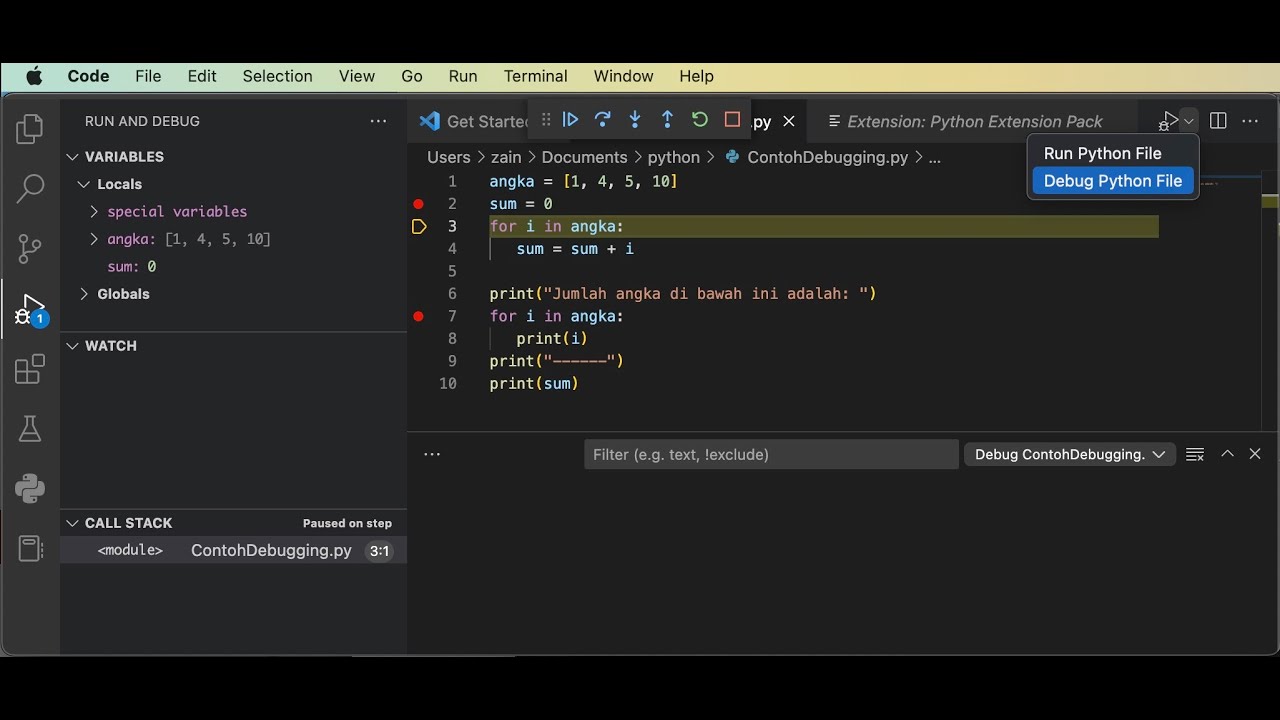Click the python breadcrumb folder
The width and height of the screenshot is (1280, 720).
click(x=674, y=157)
